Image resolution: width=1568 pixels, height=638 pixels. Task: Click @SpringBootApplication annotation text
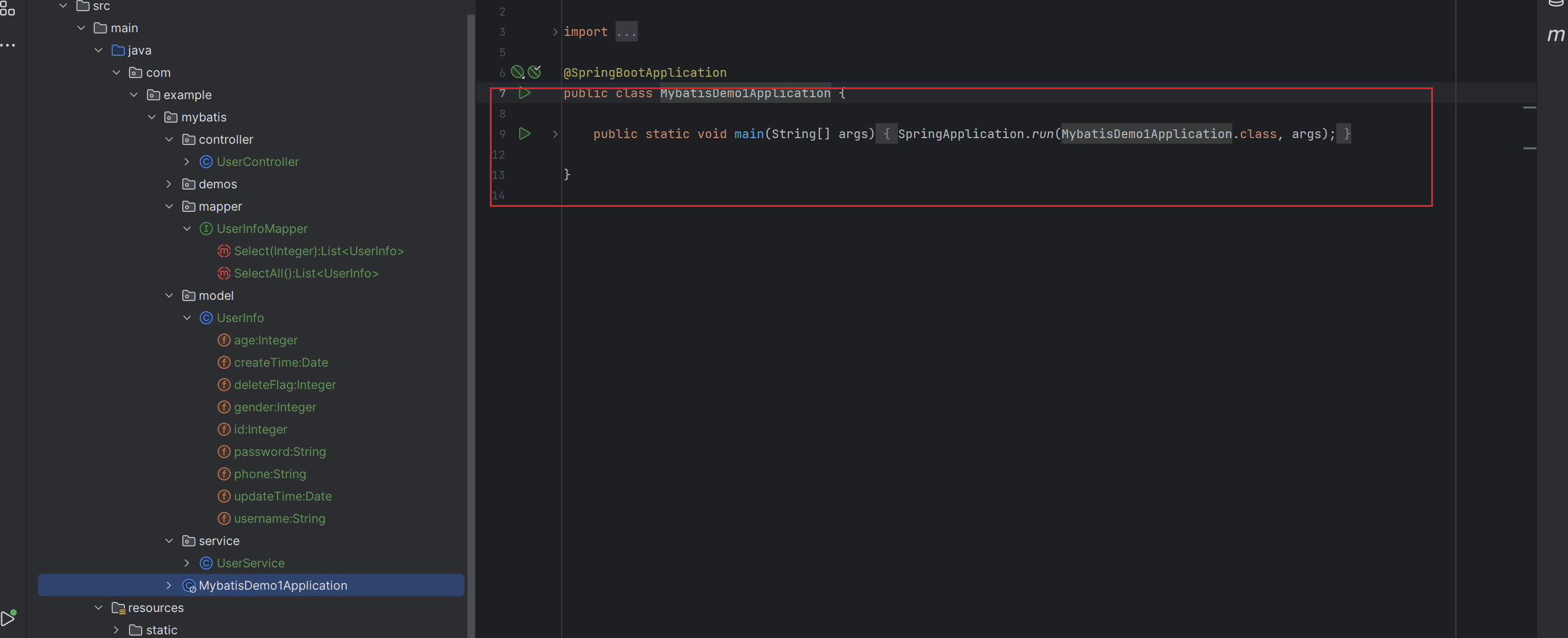pos(645,72)
